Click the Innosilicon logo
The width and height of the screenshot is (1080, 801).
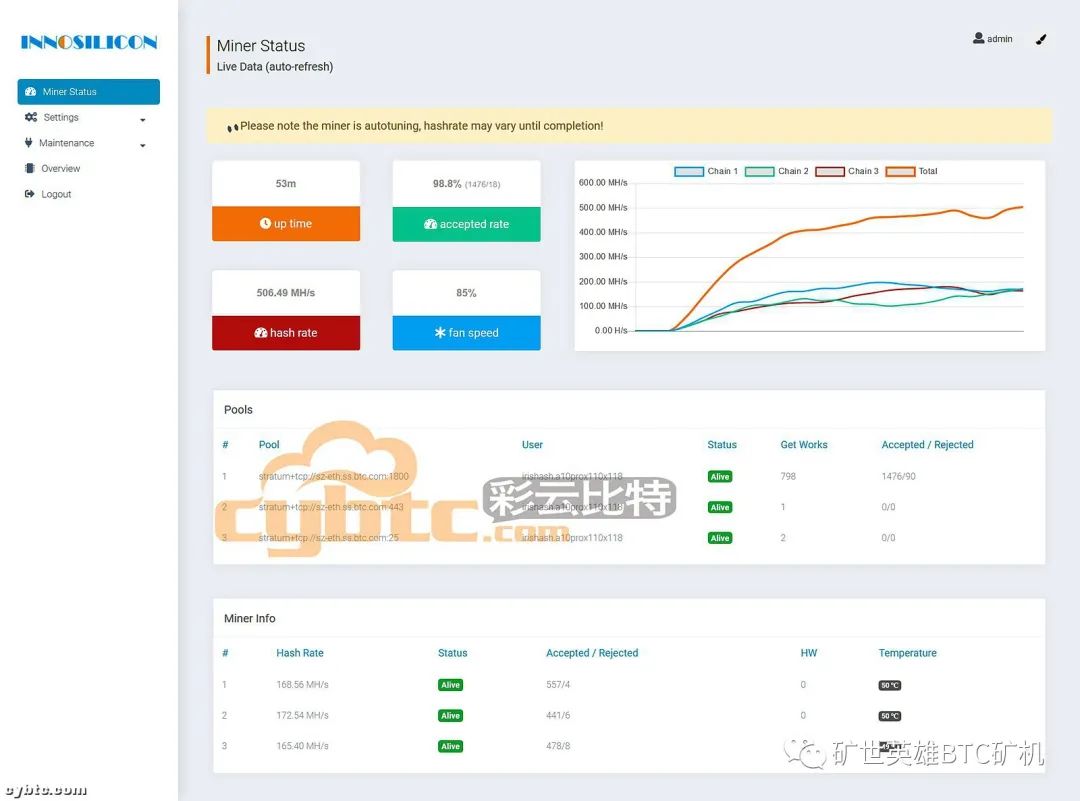[89, 42]
